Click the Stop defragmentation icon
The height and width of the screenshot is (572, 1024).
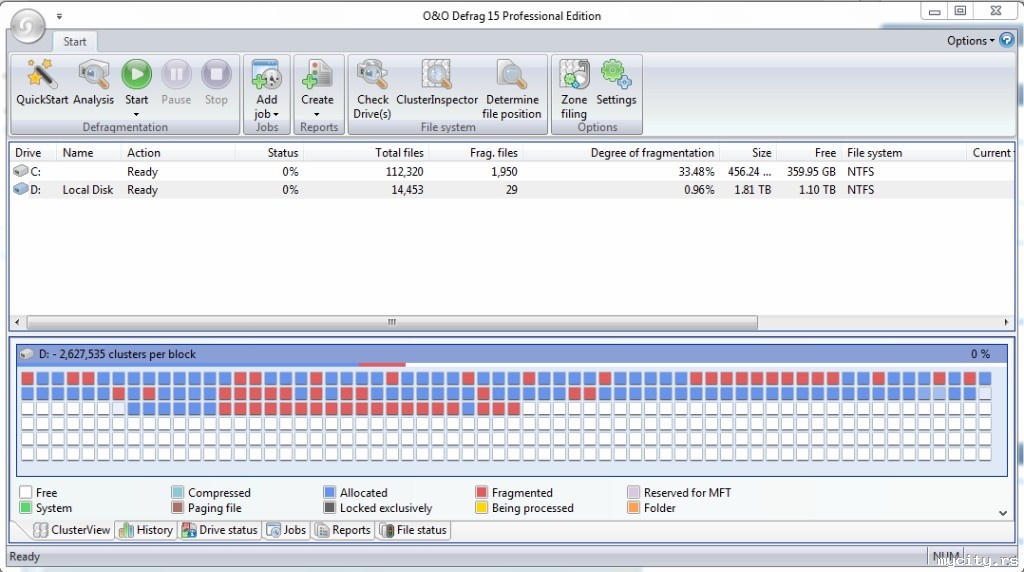pos(216,74)
